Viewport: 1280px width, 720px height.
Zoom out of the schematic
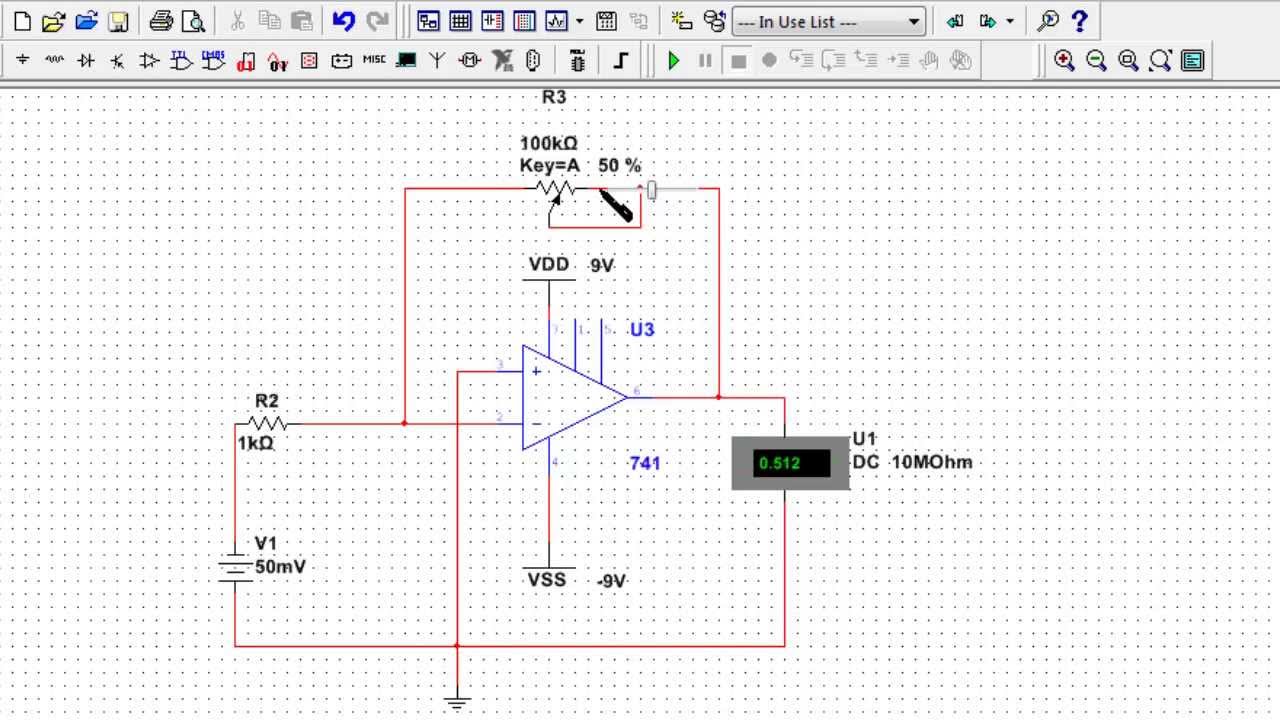[x=1096, y=61]
